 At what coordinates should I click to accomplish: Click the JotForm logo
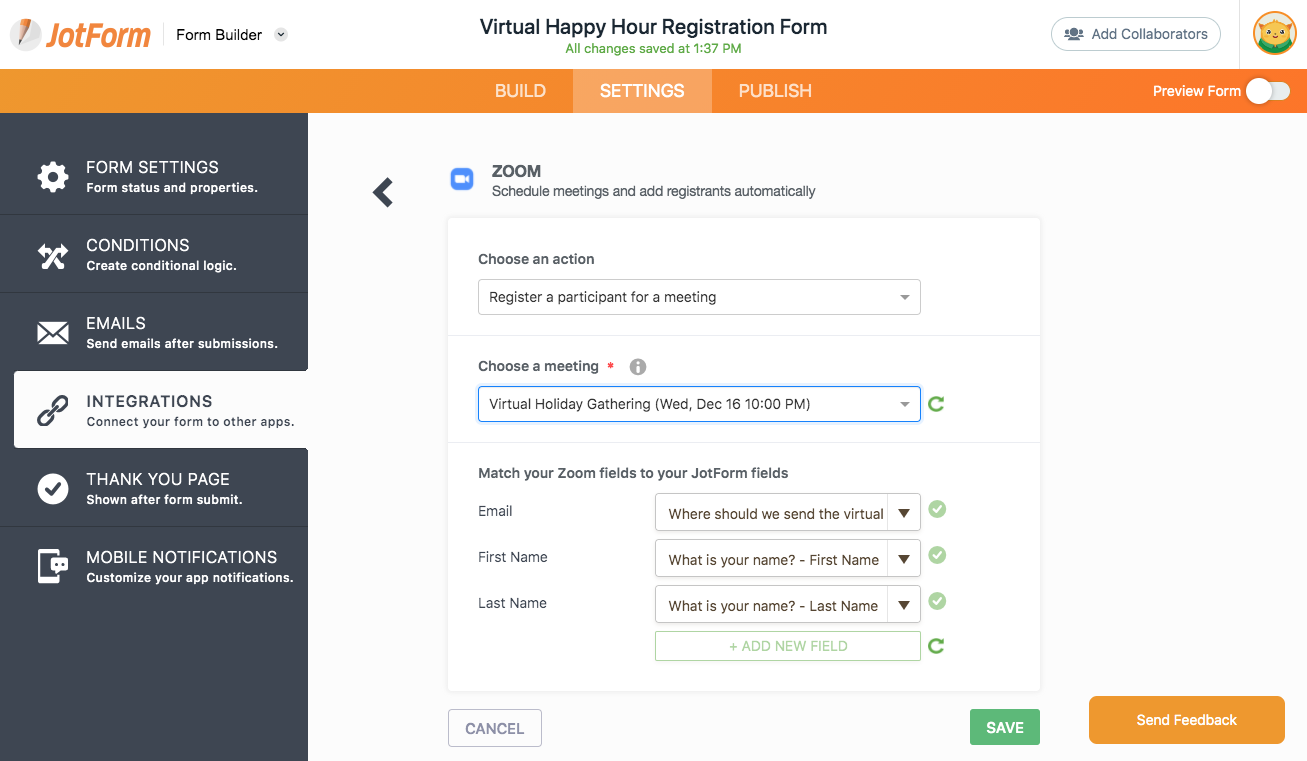coord(81,35)
